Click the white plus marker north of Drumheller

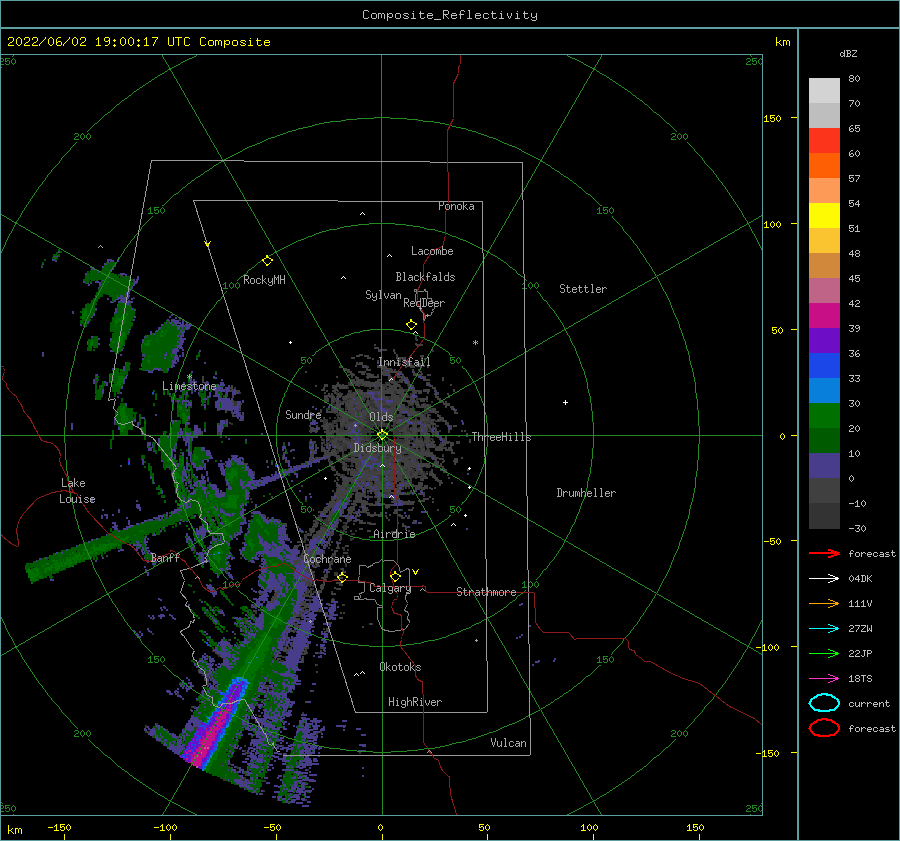(x=565, y=402)
